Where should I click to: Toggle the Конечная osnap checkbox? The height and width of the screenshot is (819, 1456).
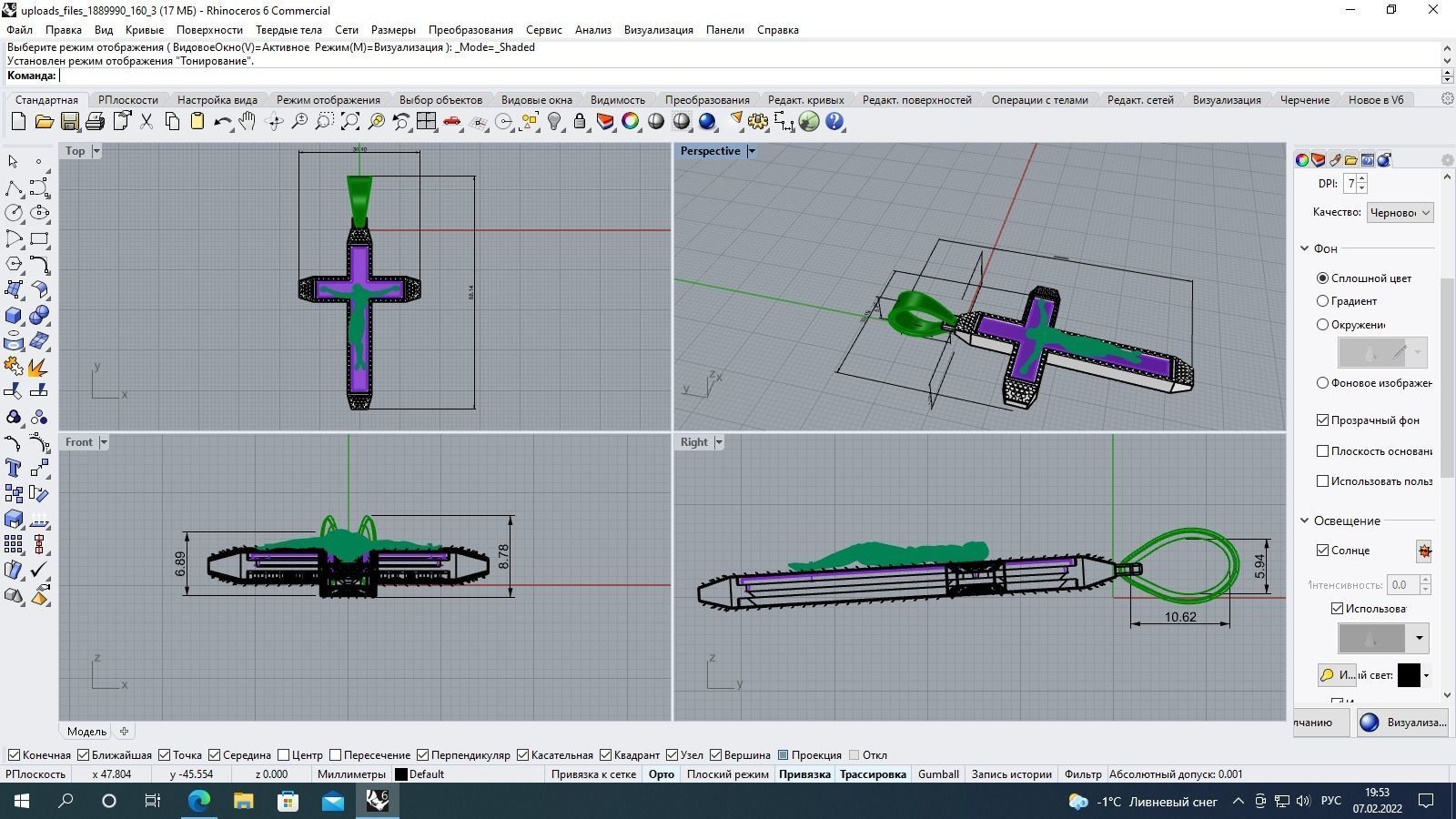coord(14,755)
